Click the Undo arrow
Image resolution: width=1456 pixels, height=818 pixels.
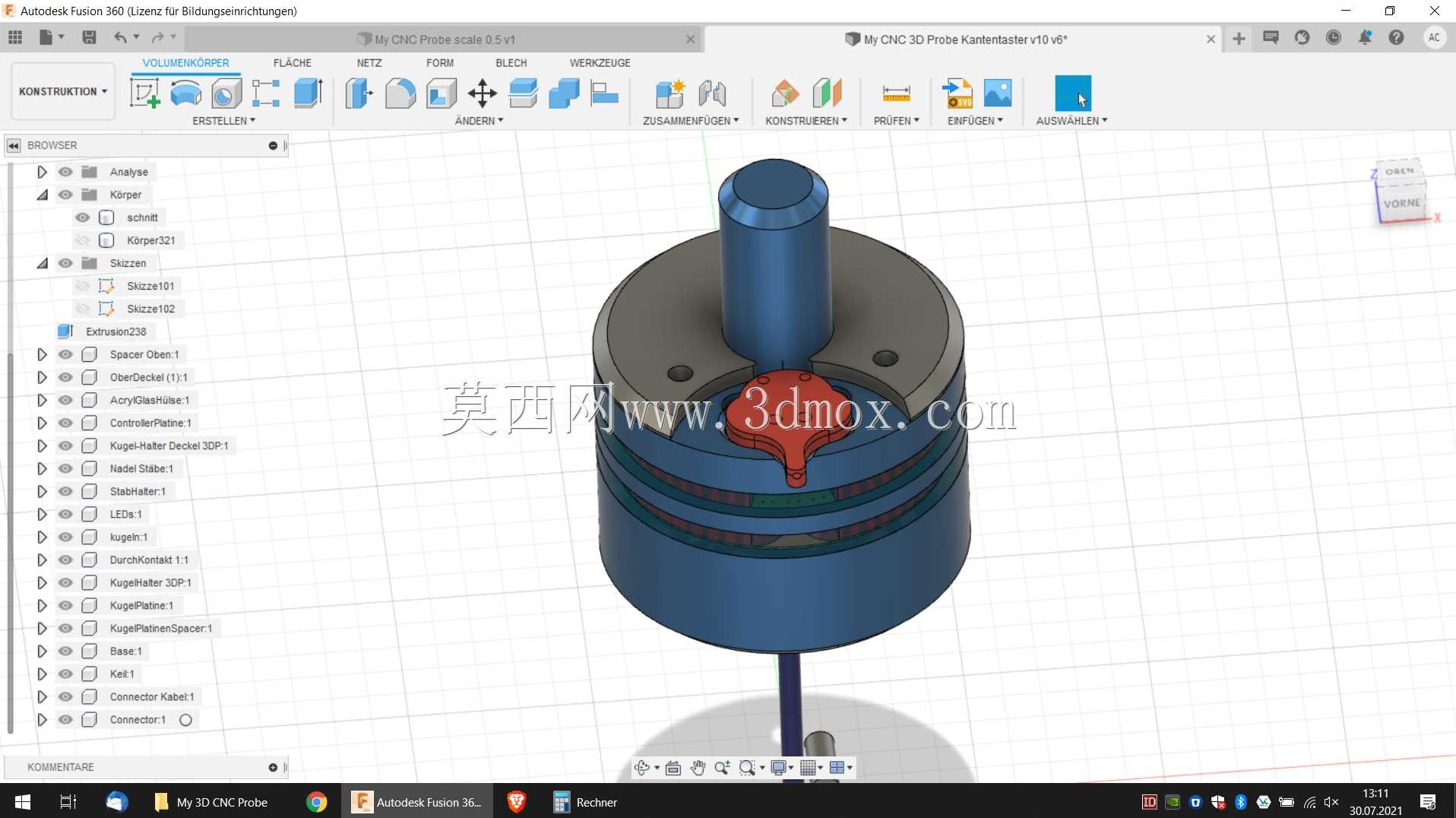120,37
